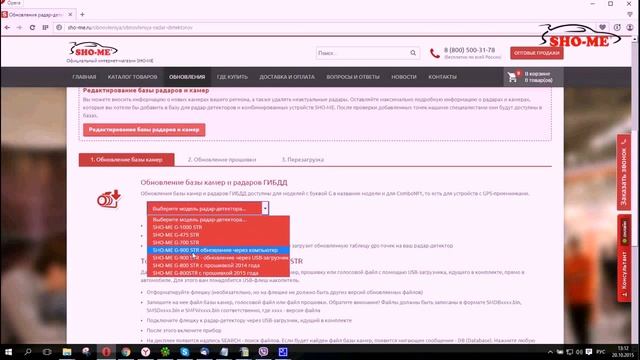Open the КАТАЛОГ ТОВАРОВ menu item

pos(132,77)
